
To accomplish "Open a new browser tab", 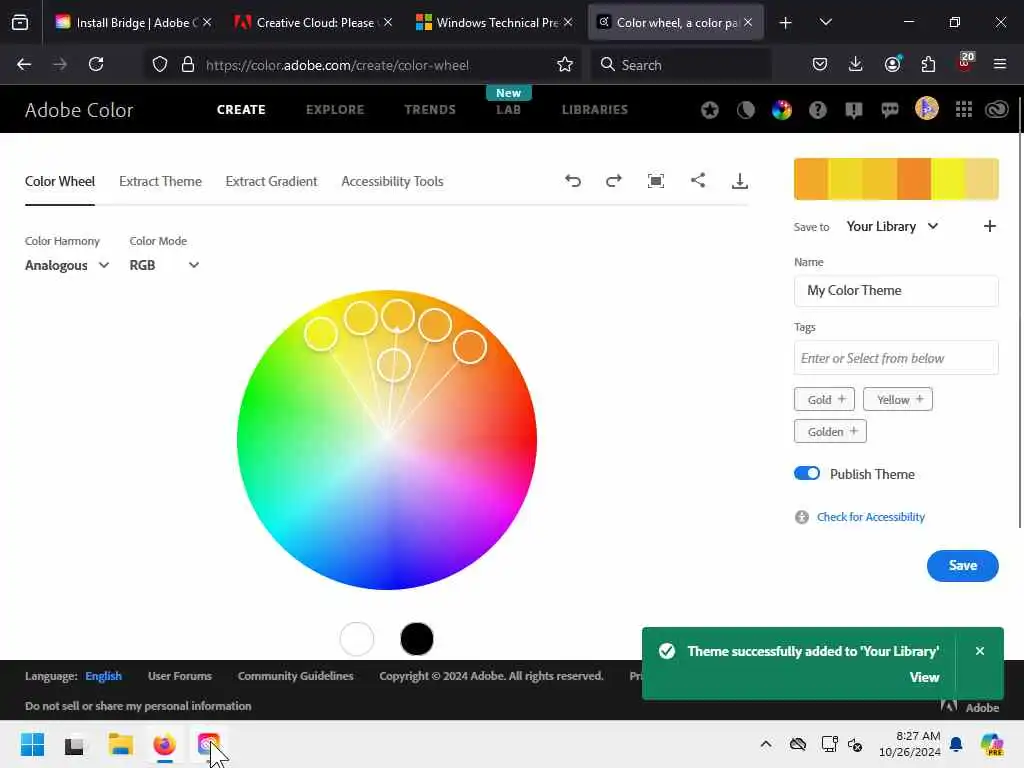I will [786, 23].
